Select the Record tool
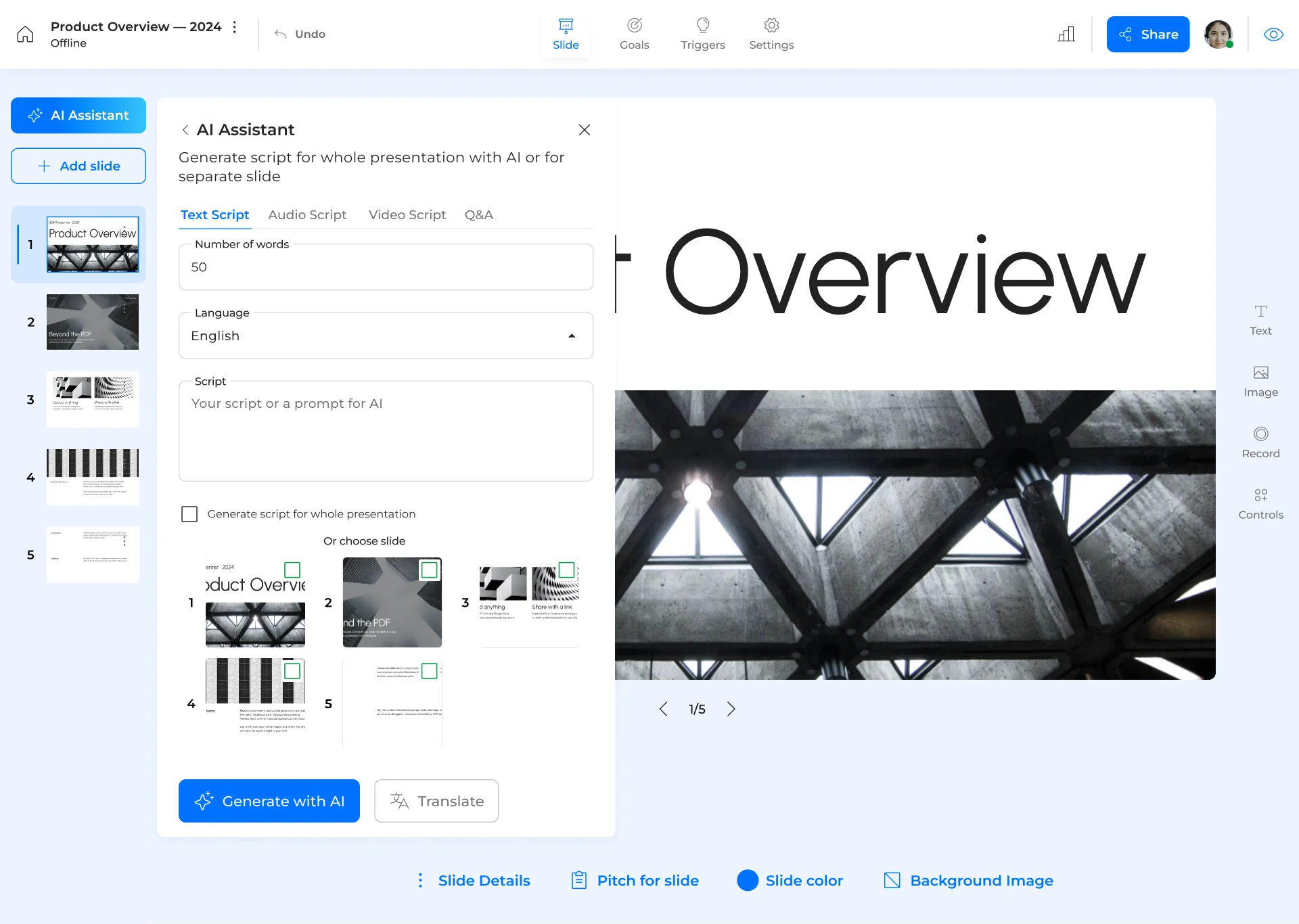This screenshot has width=1299, height=924. coord(1260,442)
